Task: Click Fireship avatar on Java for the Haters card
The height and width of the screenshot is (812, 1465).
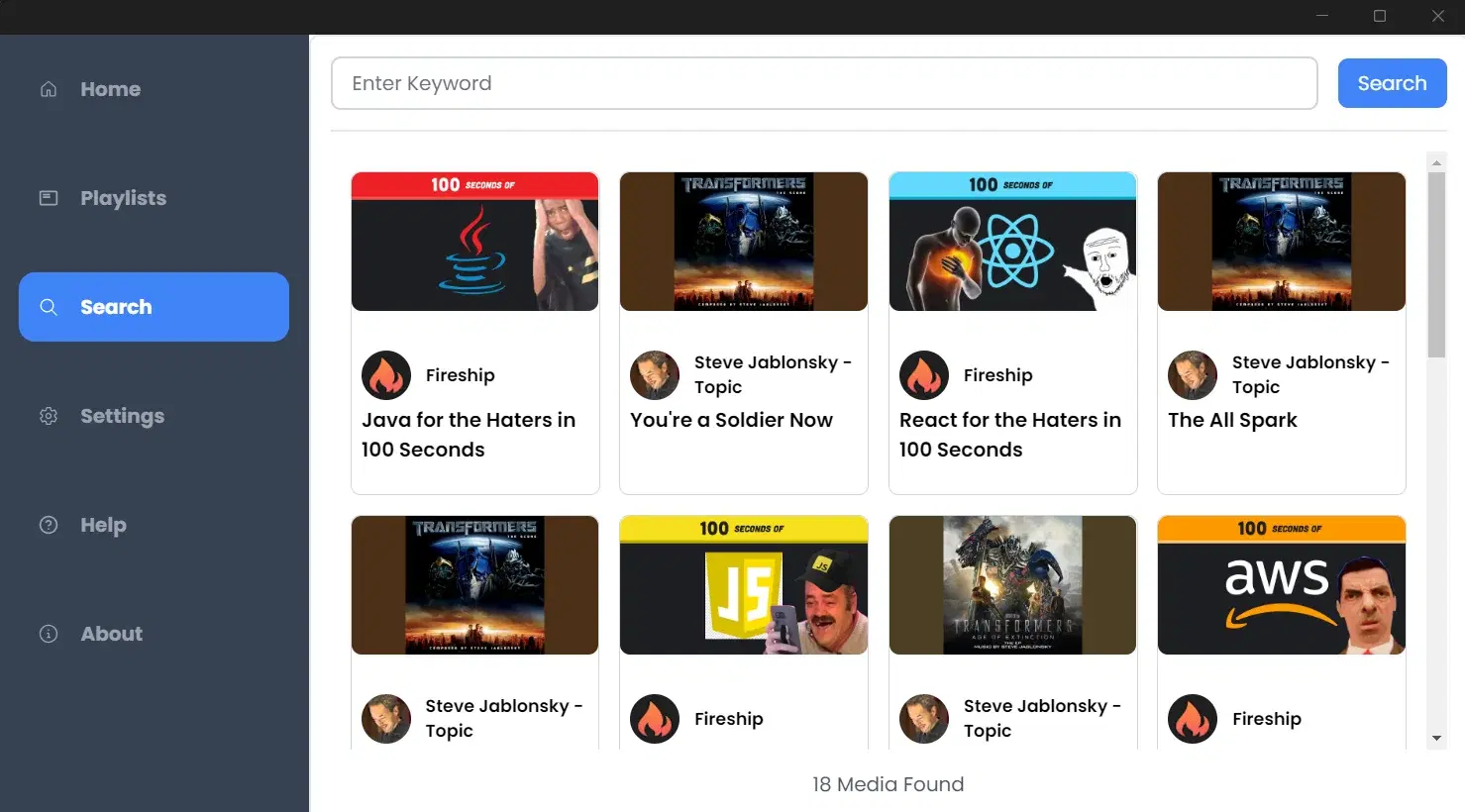Action: [386, 375]
